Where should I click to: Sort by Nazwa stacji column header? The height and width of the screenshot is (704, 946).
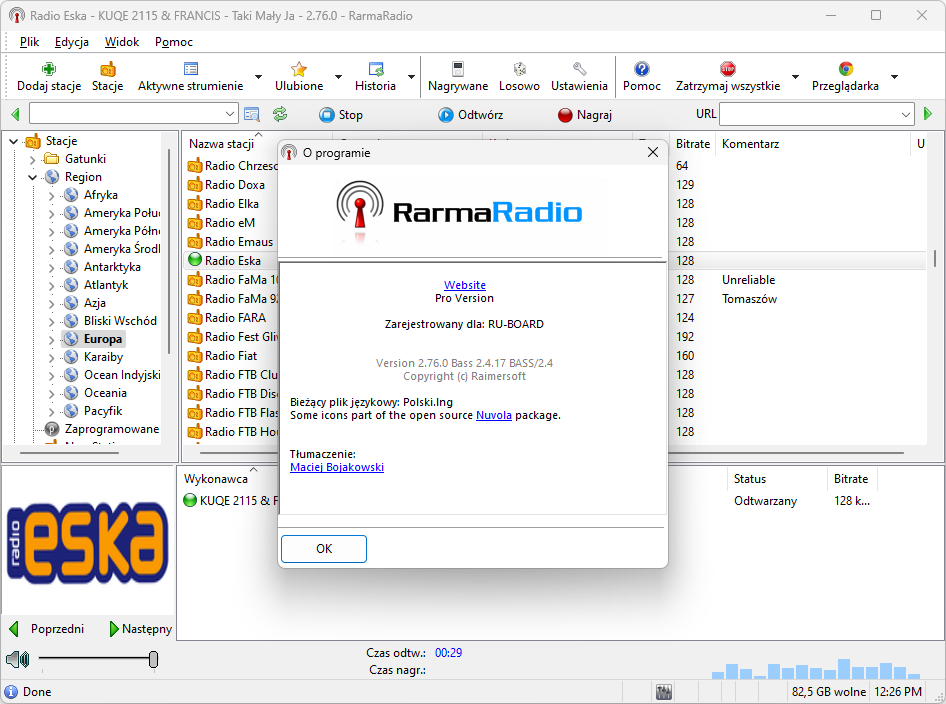pyautogui.click(x=221, y=144)
